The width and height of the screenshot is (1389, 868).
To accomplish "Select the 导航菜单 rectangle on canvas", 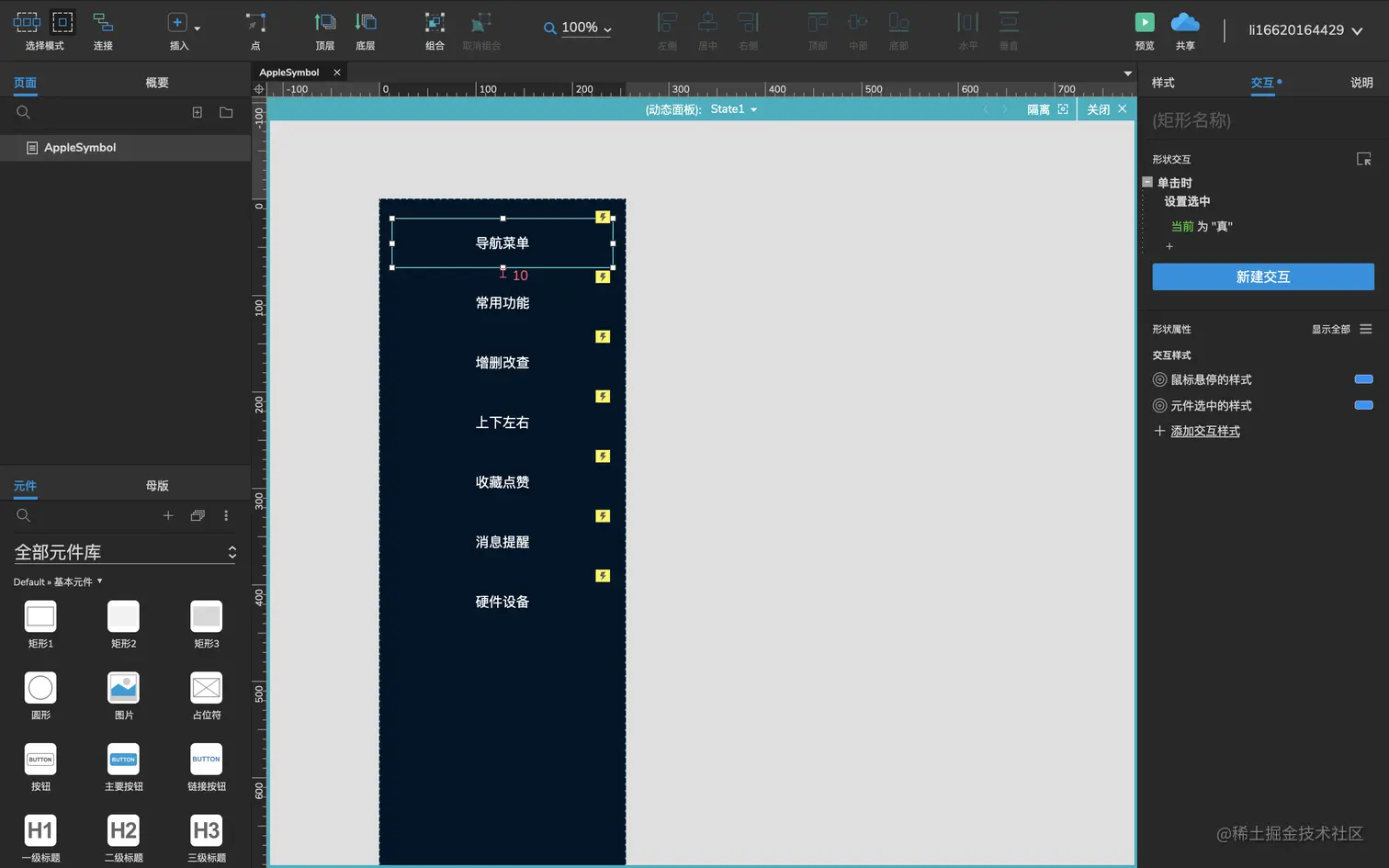I will [x=503, y=243].
